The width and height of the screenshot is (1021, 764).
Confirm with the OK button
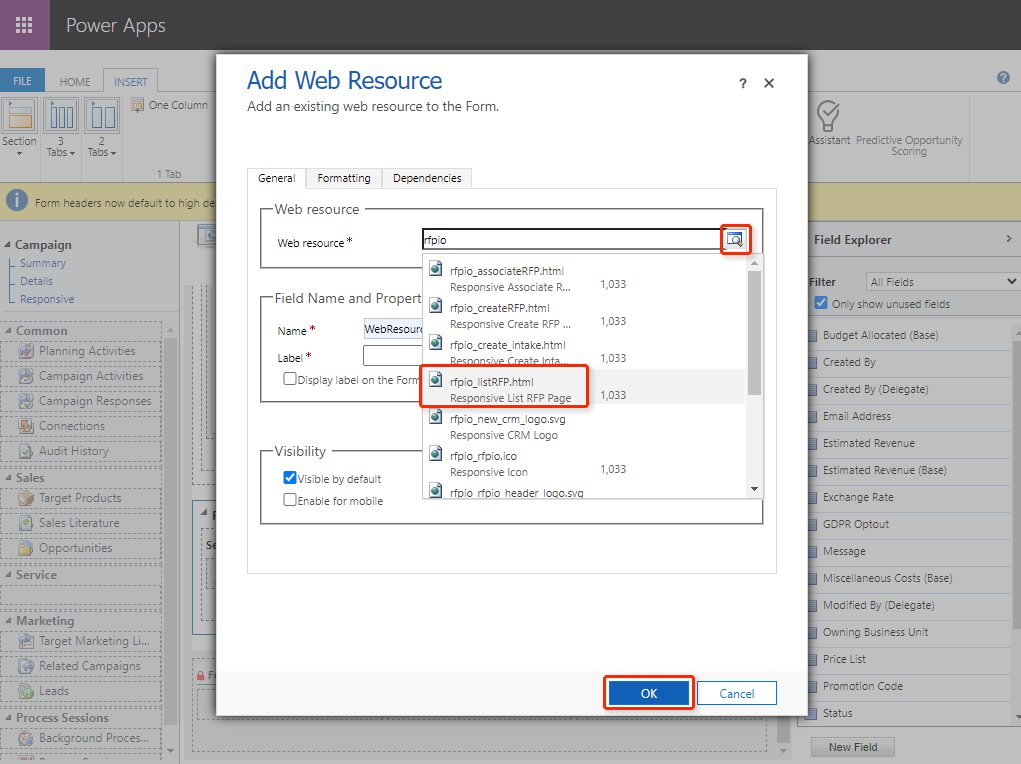[649, 693]
